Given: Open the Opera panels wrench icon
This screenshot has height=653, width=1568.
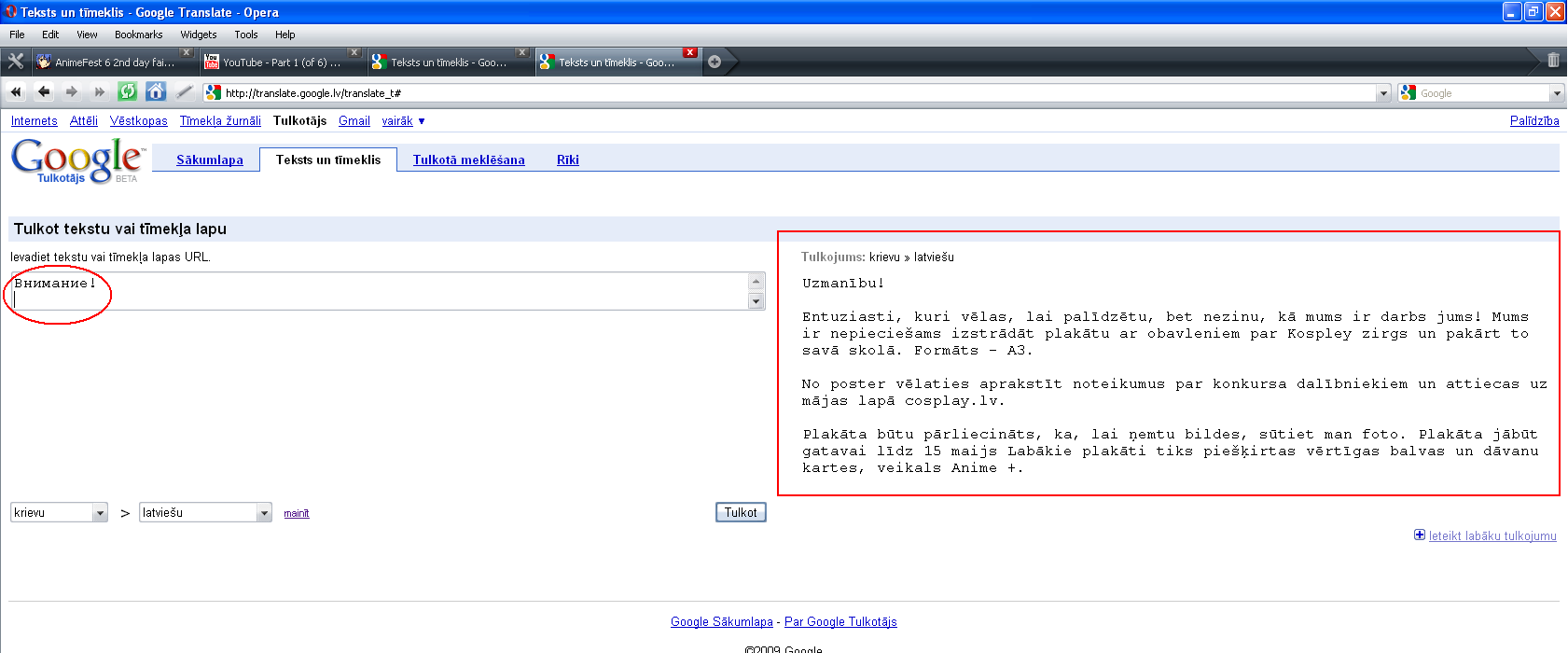Looking at the screenshot, I should point(16,62).
